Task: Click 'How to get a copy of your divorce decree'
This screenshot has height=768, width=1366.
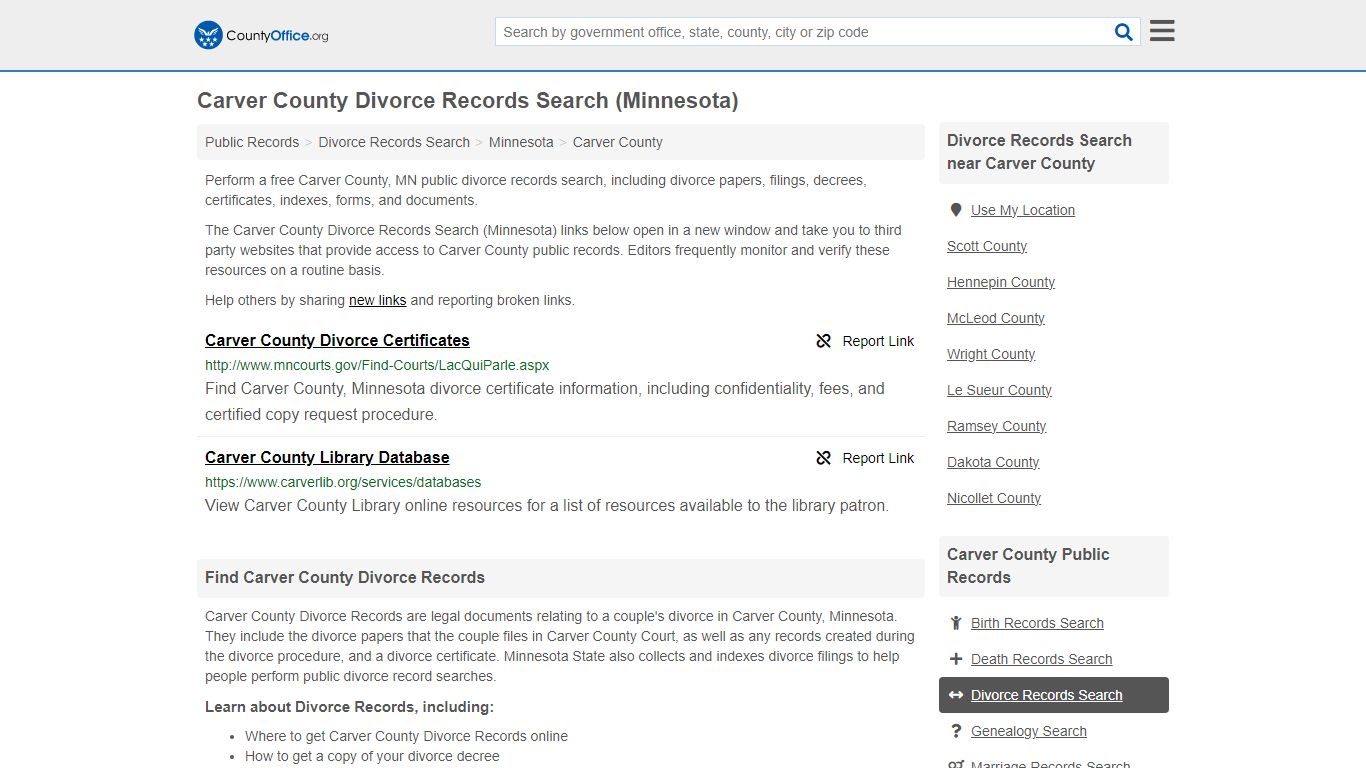Action: [x=372, y=756]
